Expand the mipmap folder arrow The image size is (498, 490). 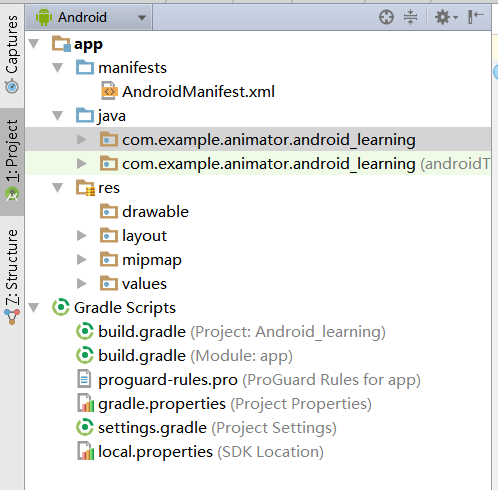tap(81, 260)
